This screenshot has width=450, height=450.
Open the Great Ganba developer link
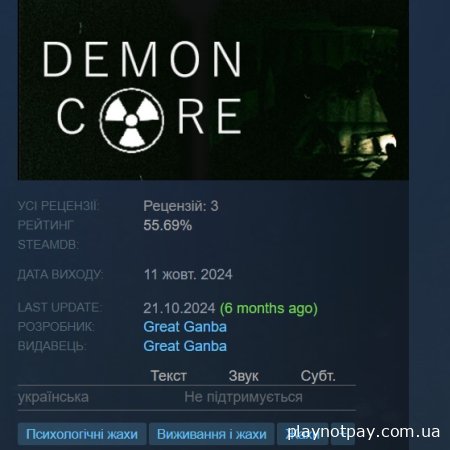click(185, 327)
